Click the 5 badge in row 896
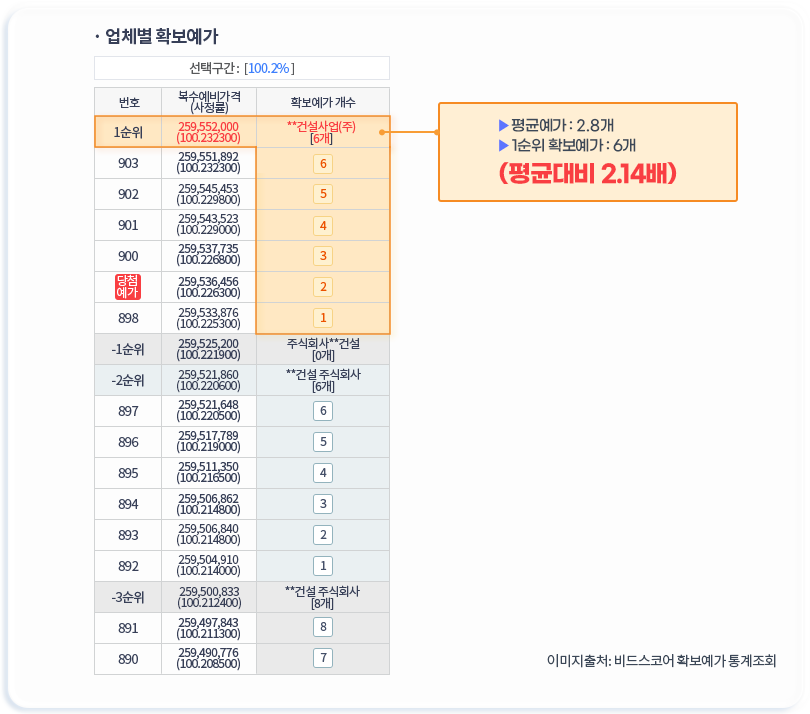The height and width of the screenshot is (714, 810). (x=323, y=442)
